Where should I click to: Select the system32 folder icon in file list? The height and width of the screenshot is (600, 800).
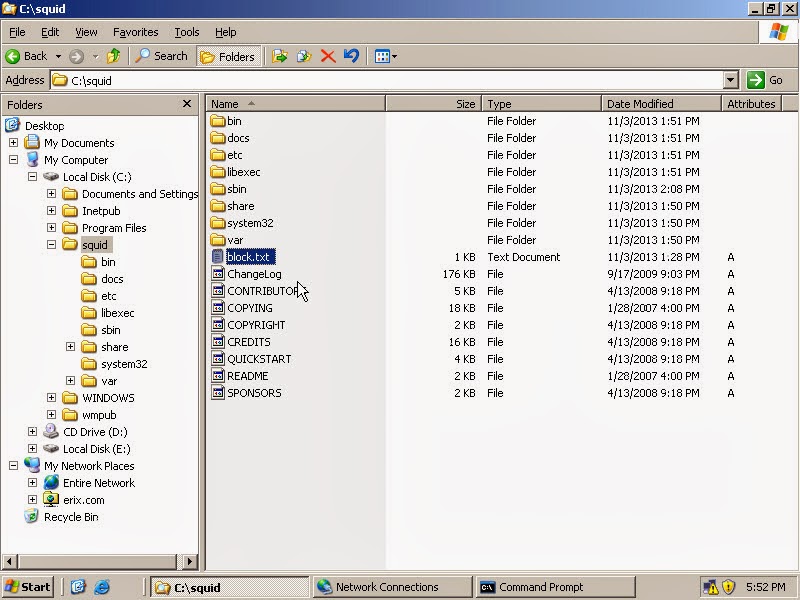pyautogui.click(x=218, y=223)
